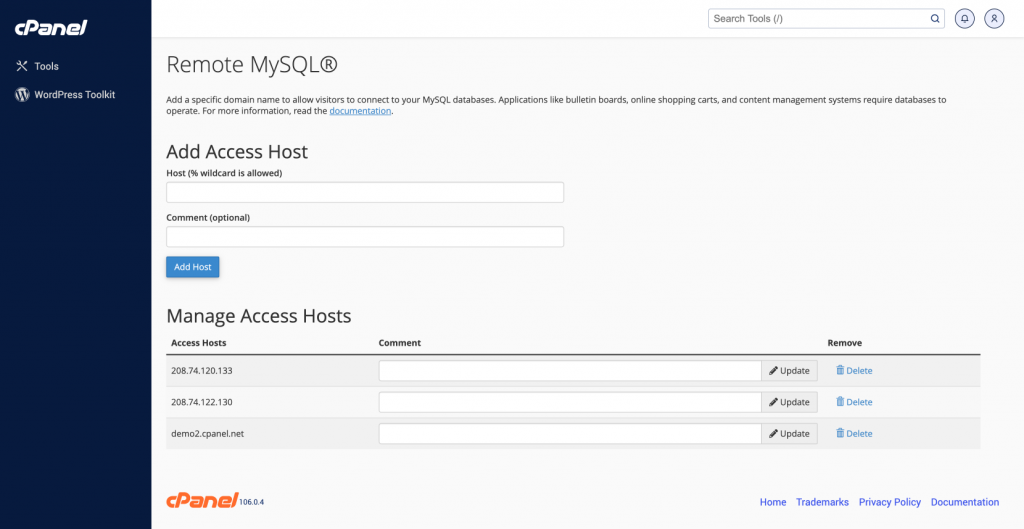
Task: Open the Privacy Policy footer link
Action: [889, 502]
